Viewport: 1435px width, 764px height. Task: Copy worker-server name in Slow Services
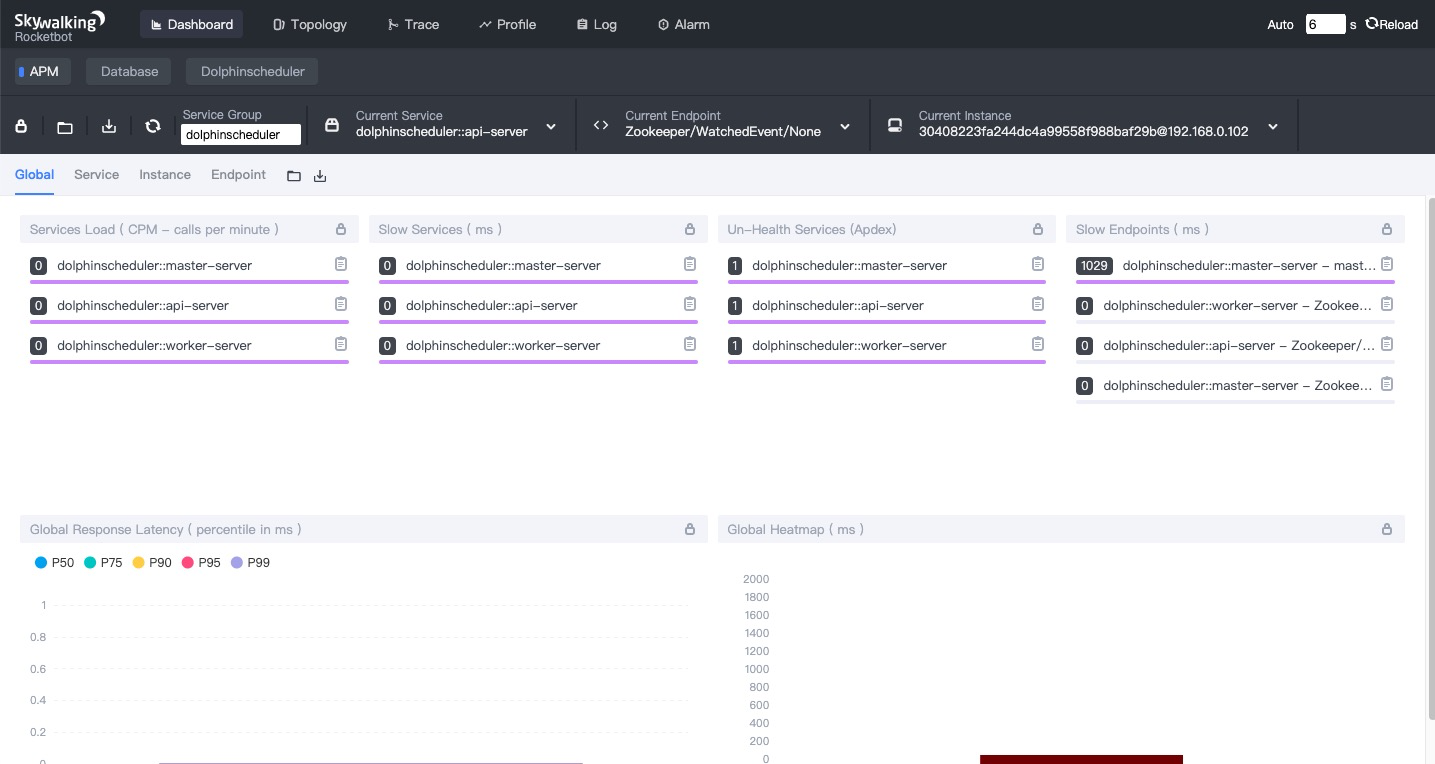(x=690, y=344)
